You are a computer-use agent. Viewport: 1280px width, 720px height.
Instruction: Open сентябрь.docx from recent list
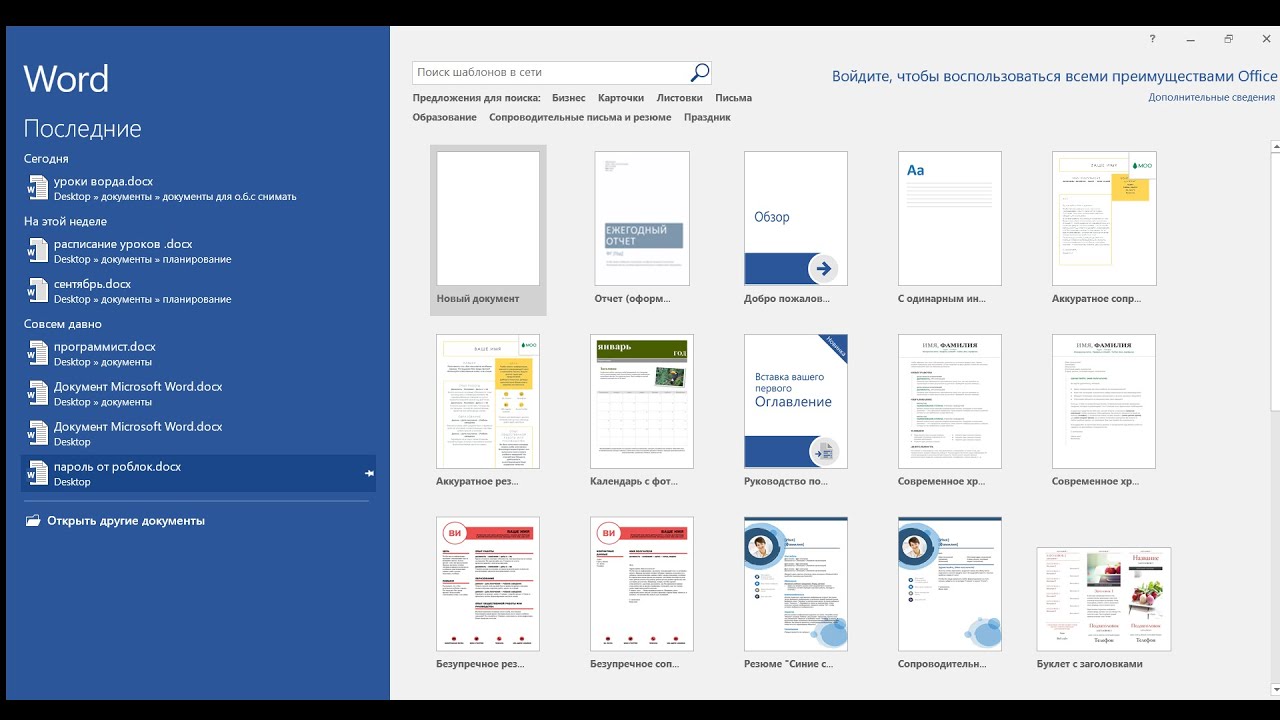(198, 290)
